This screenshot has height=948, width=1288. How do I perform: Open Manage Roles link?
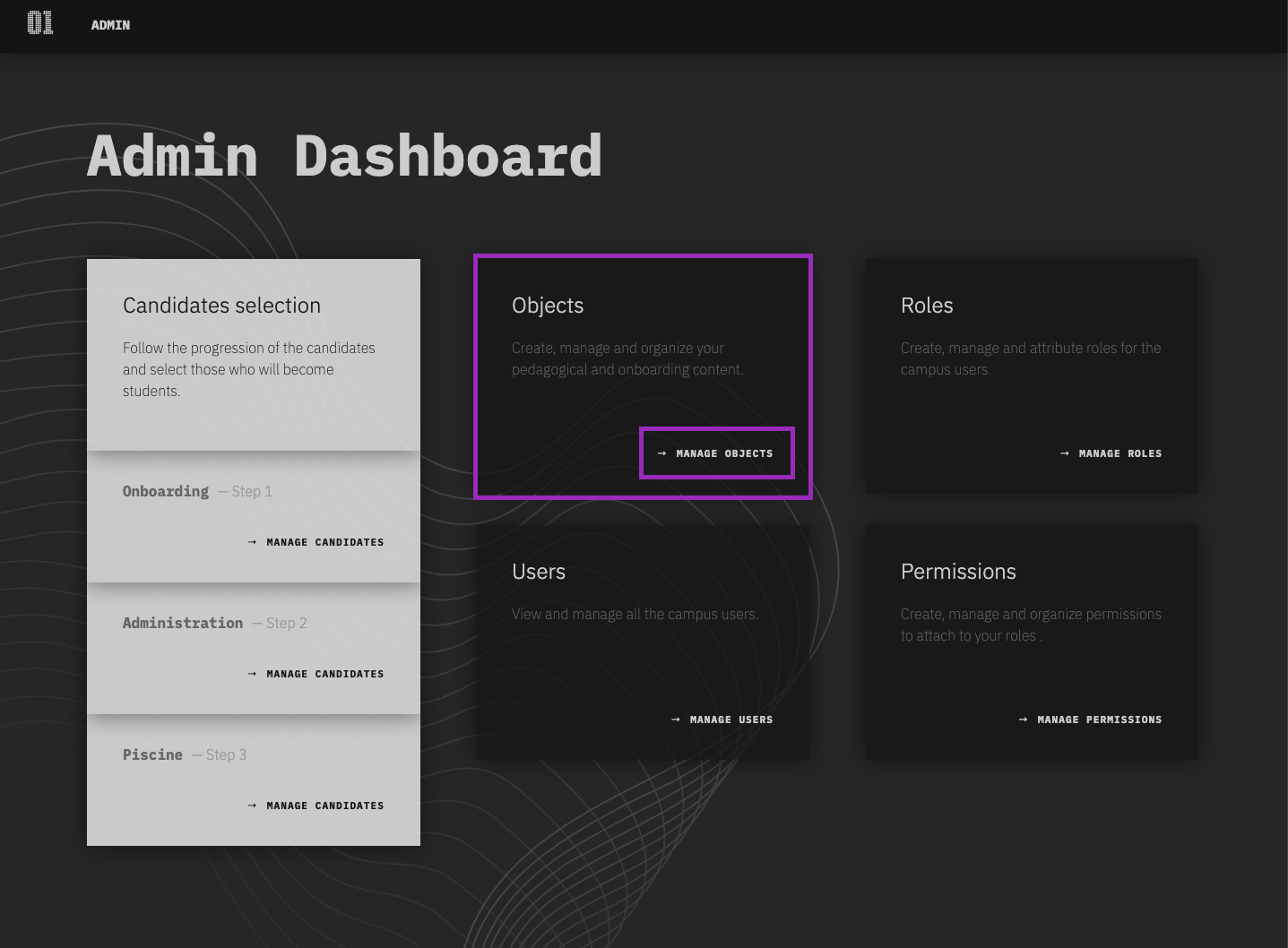click(1111, 453)
